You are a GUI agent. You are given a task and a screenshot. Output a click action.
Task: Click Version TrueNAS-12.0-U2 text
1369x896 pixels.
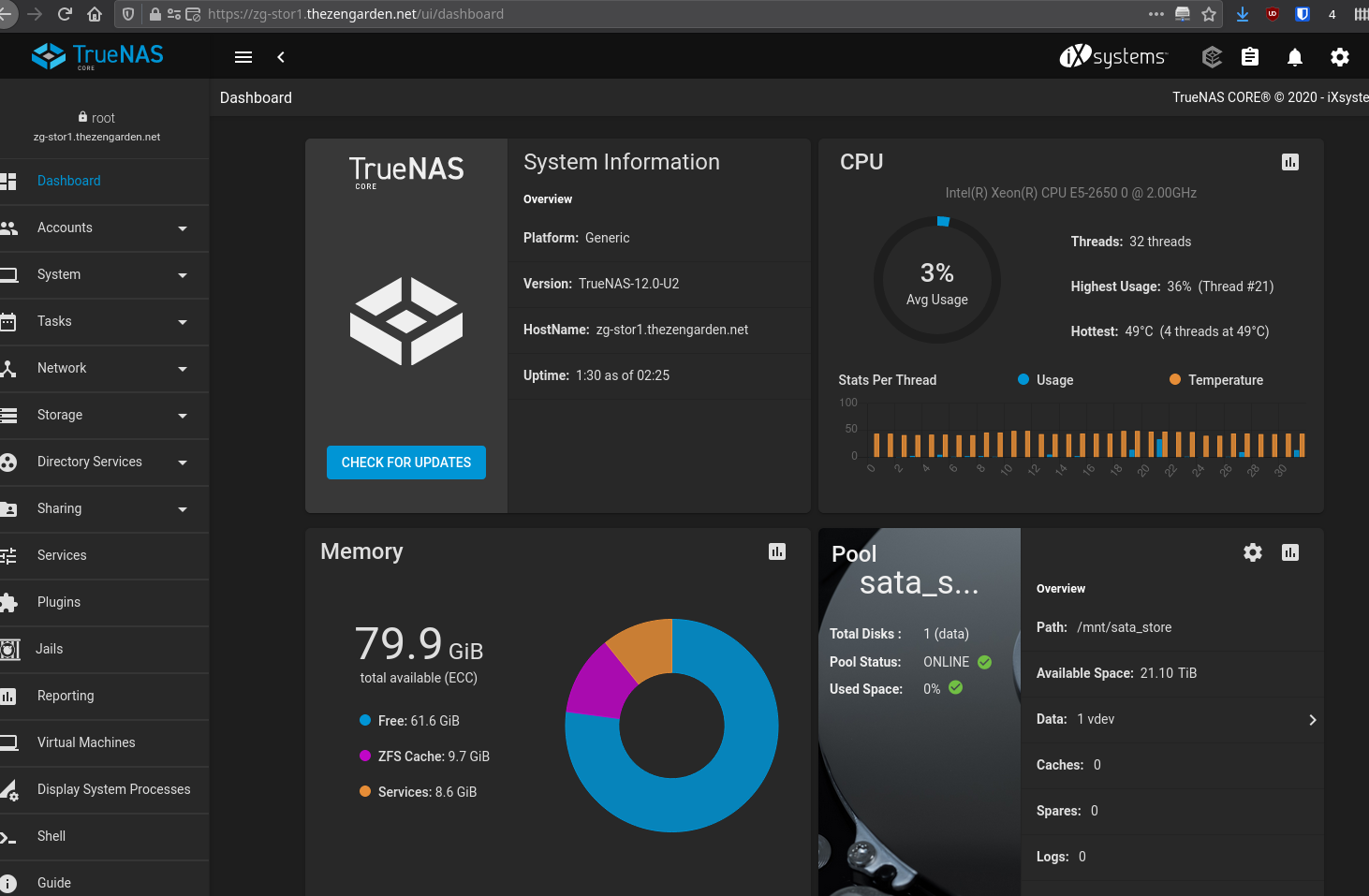[x=601, y=284]
